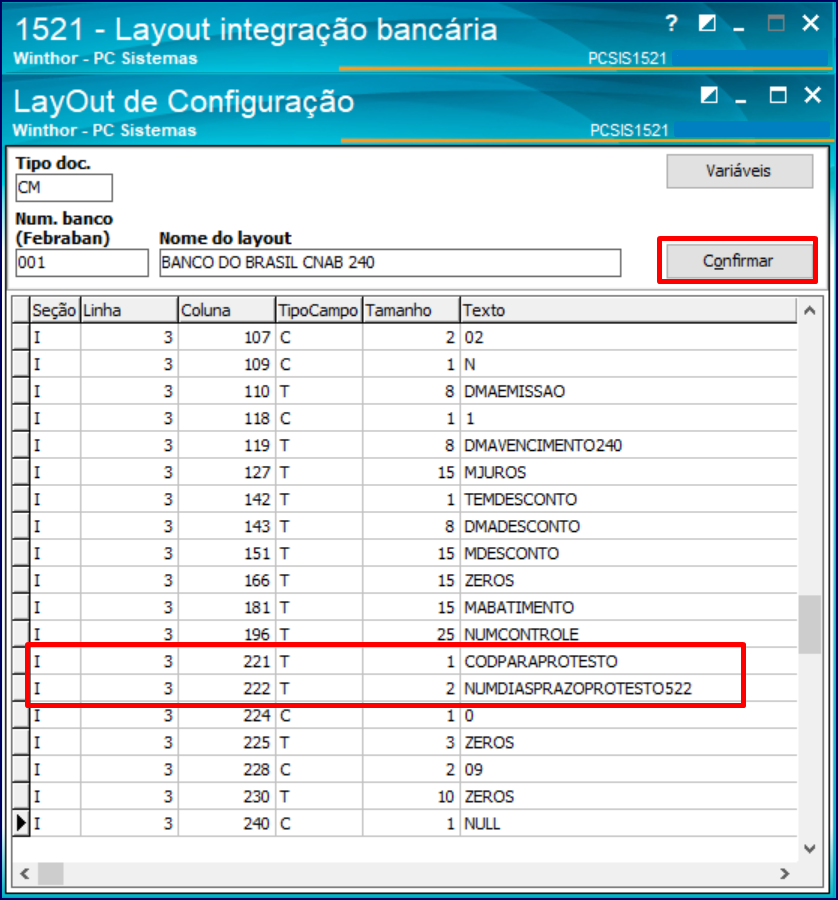Click the current row indicator arrow for NULL
The image size is (838, 900).
click(x=21, y=823)
